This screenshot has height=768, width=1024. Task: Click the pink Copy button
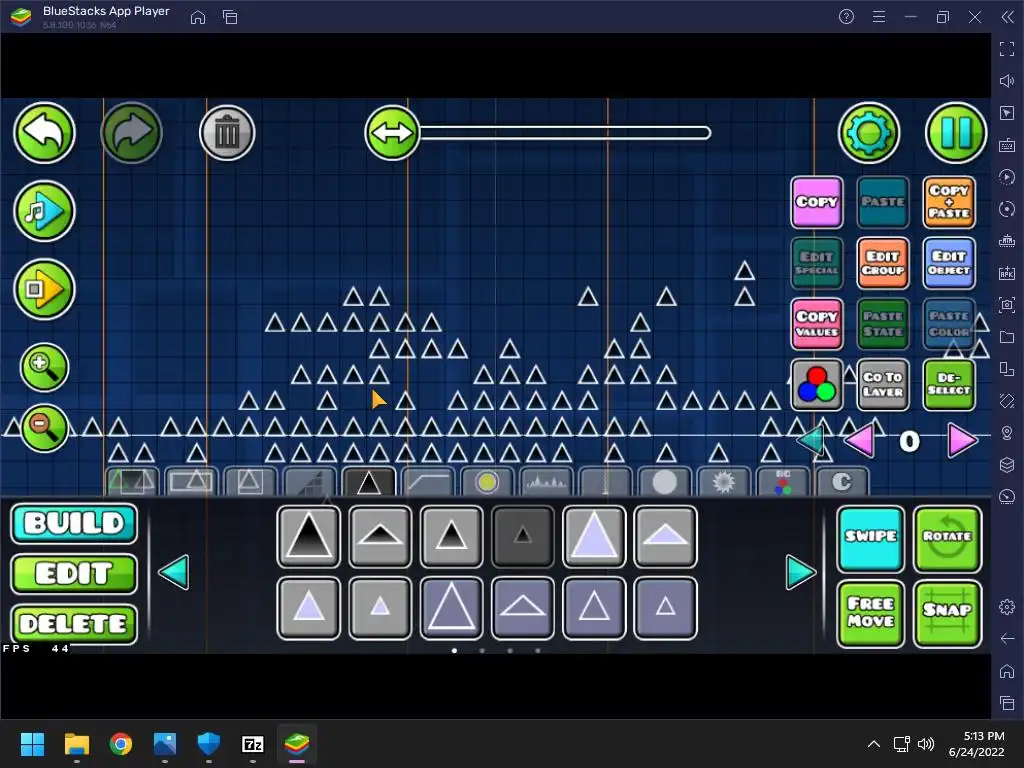(x=816, y=202)
